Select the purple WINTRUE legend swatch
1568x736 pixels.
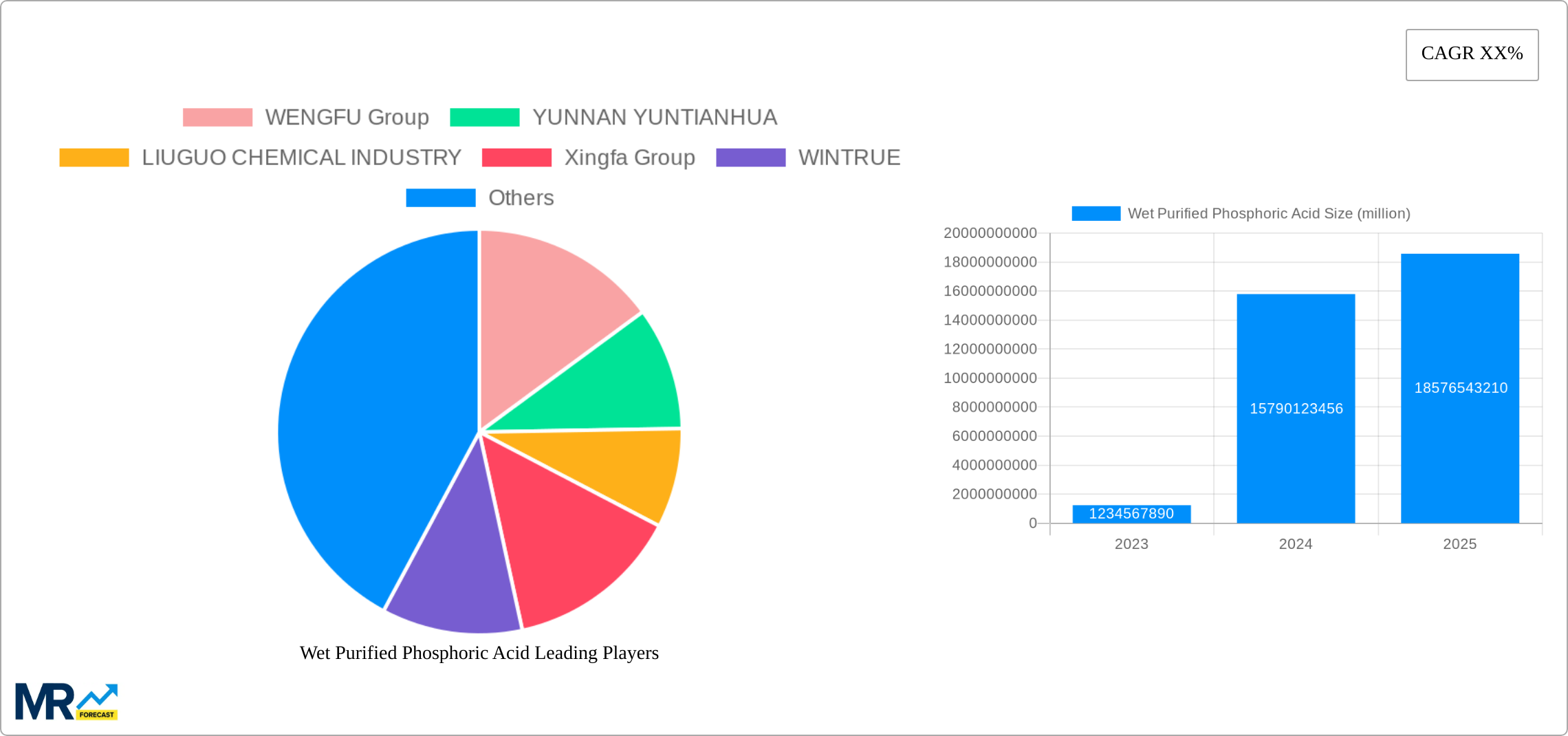[750, 157]
